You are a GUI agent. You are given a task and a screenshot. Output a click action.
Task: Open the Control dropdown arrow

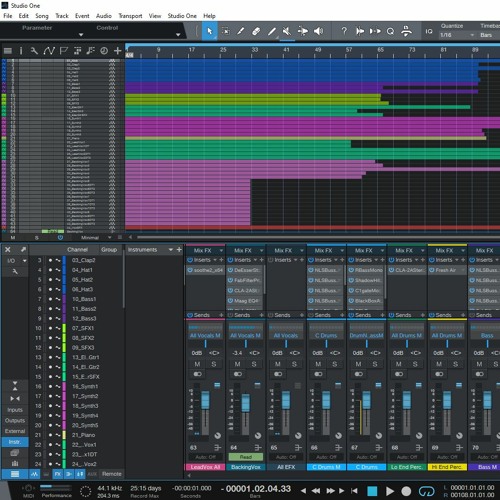(x=178, y=35)
